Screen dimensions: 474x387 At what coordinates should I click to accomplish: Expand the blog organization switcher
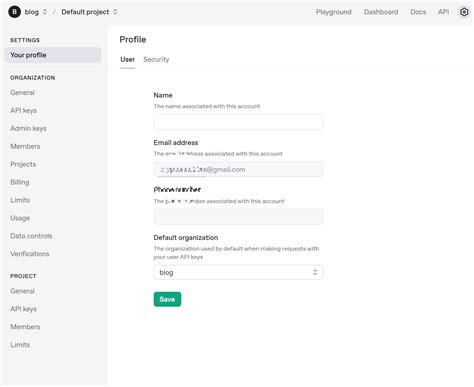36,12
